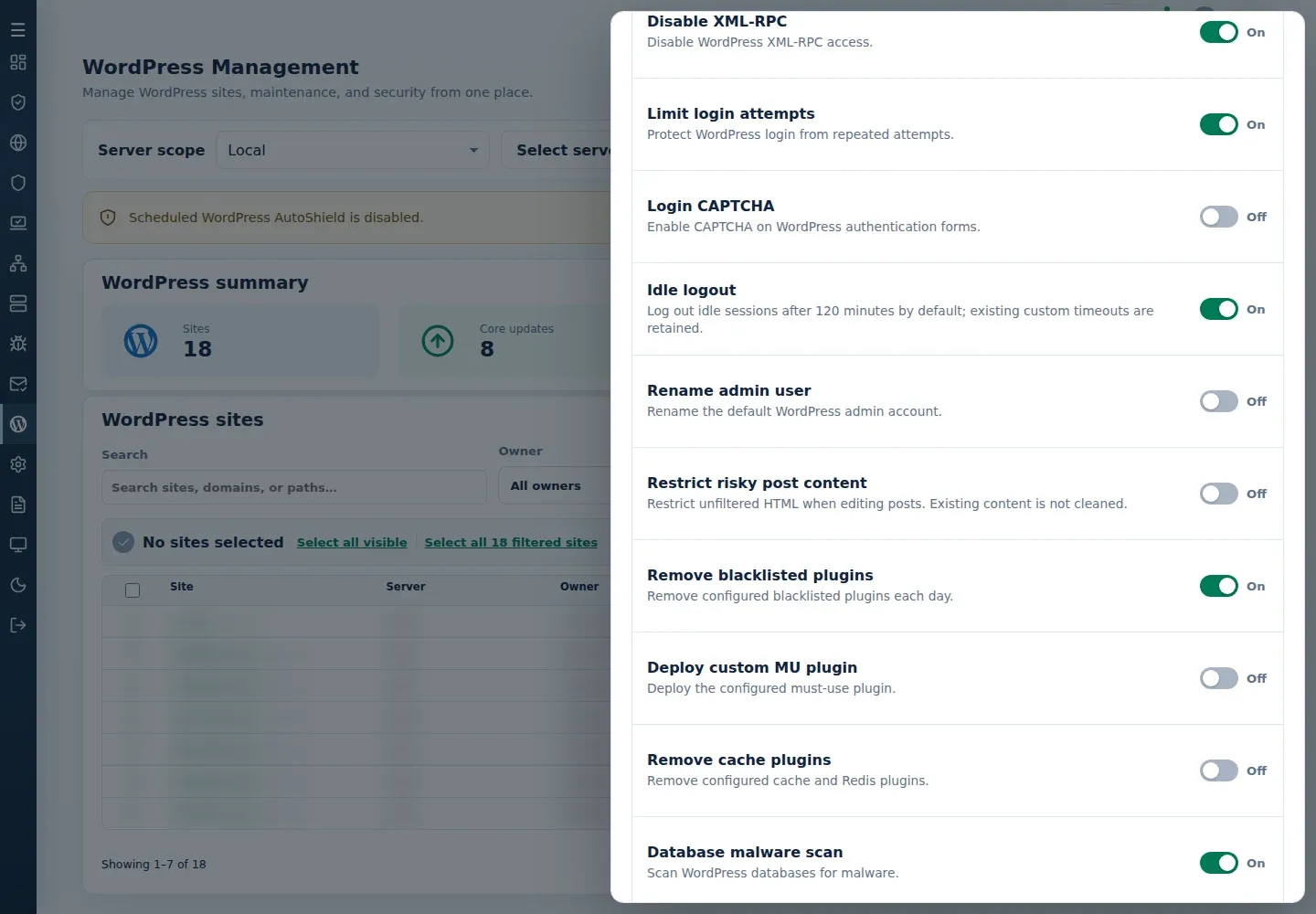
Task: Enable the Login CAPTCHA toggle
Action: [1219, 217]
